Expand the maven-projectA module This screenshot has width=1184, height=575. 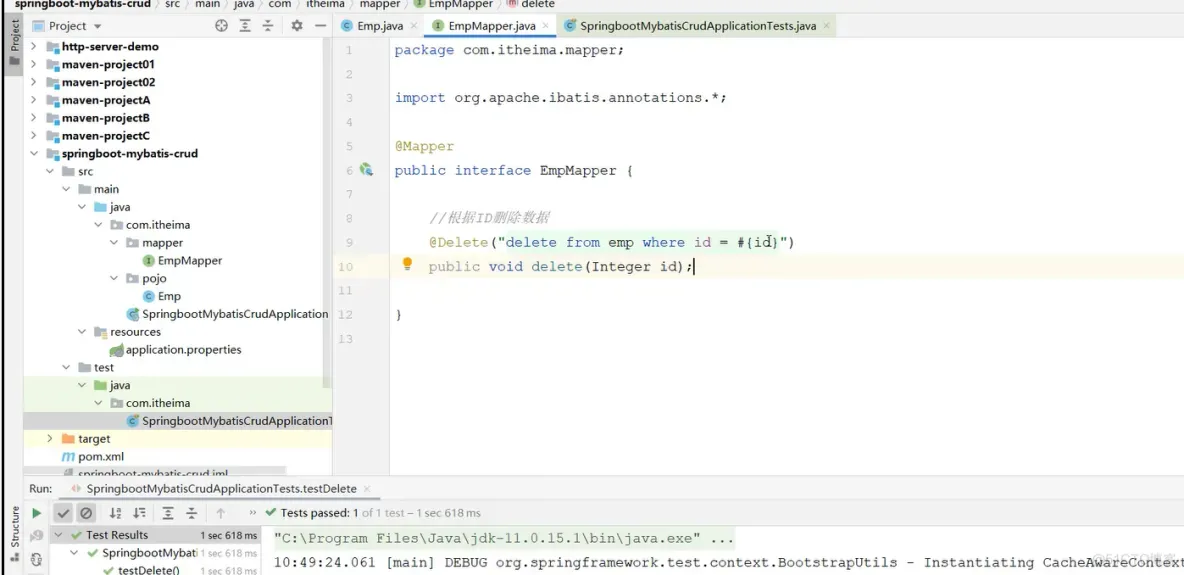pos(33,100)
